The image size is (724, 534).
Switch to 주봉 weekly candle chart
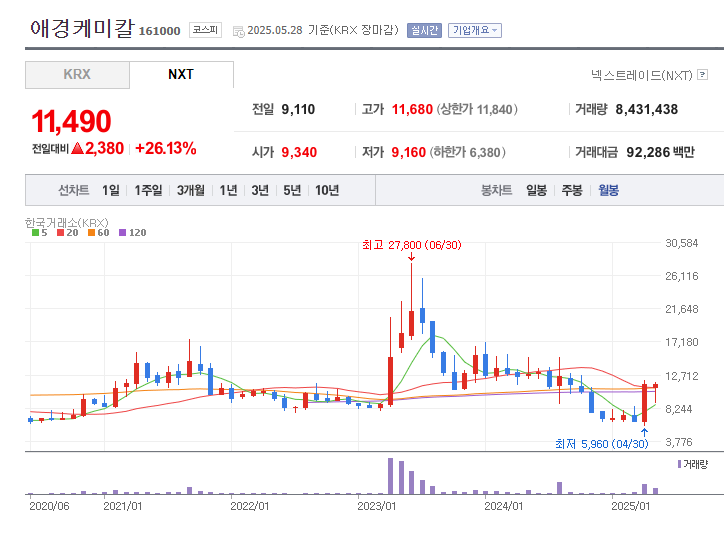(572, 190)
